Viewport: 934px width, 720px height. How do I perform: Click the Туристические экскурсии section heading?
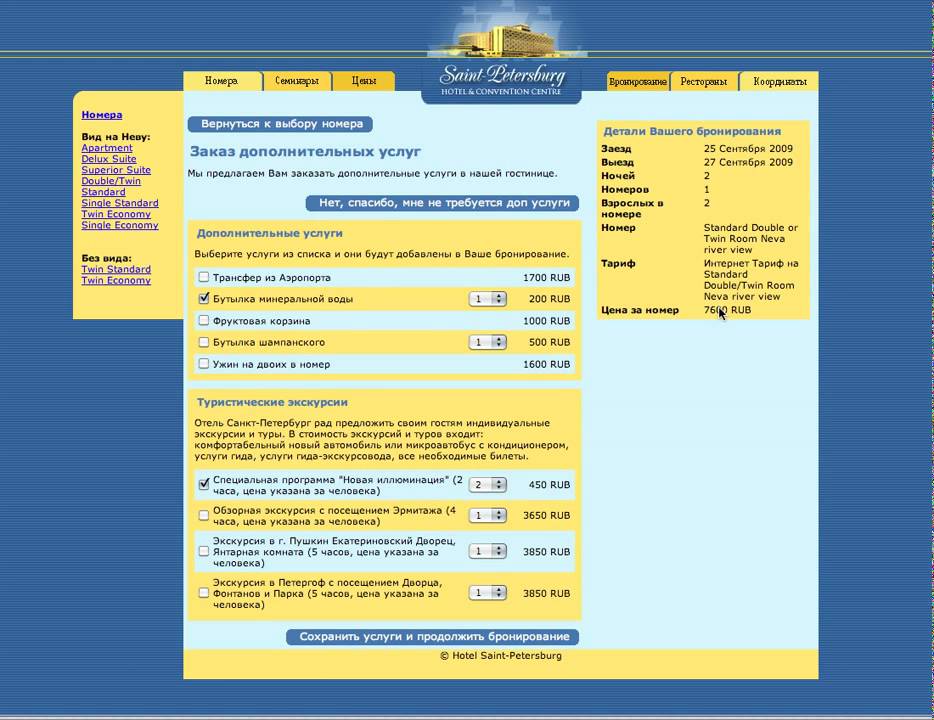pos(272,403)
